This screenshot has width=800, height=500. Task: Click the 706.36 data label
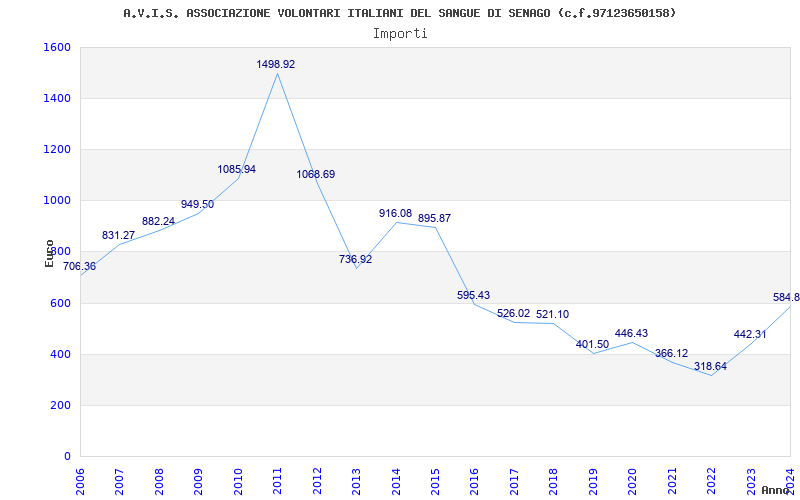pos(79,266)
